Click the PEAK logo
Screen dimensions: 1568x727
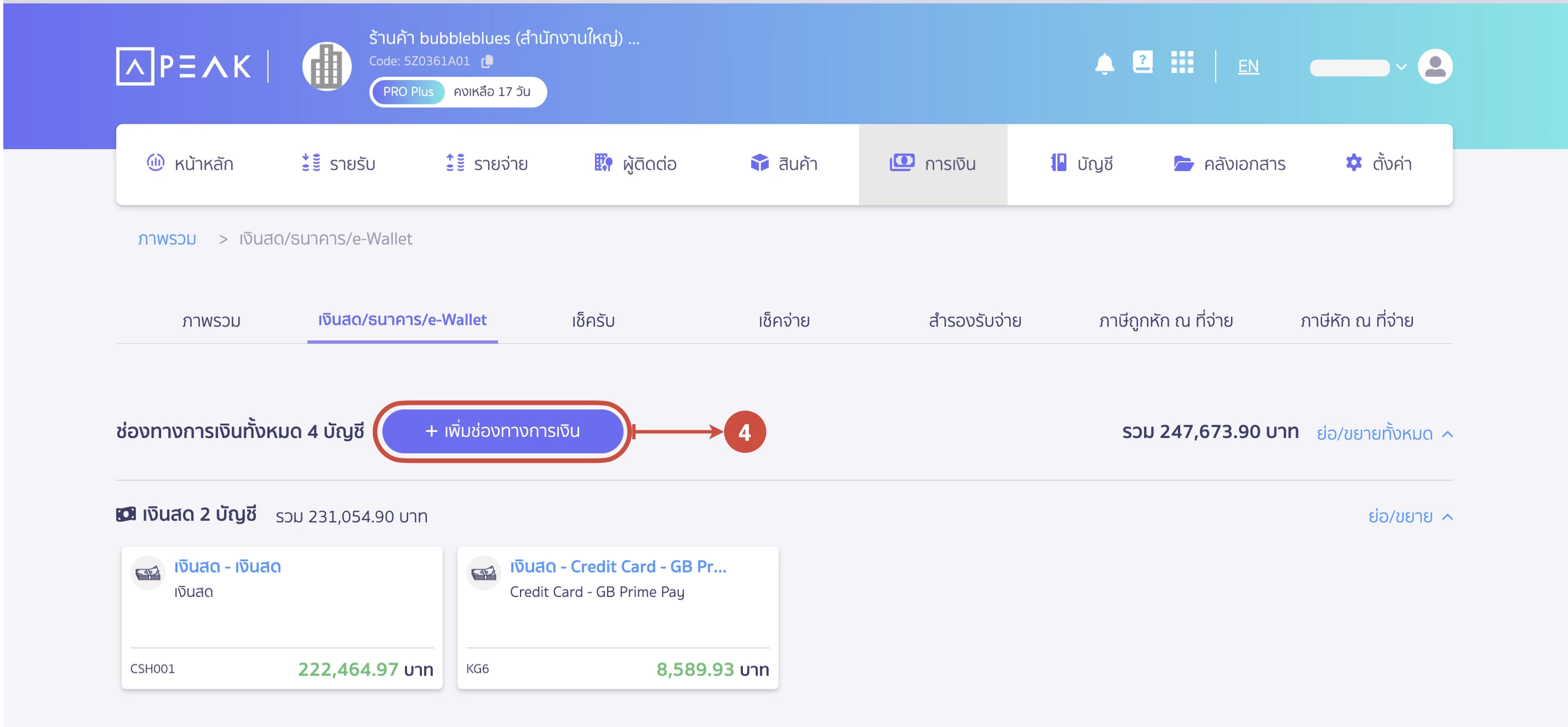click(x=184, y=66)
